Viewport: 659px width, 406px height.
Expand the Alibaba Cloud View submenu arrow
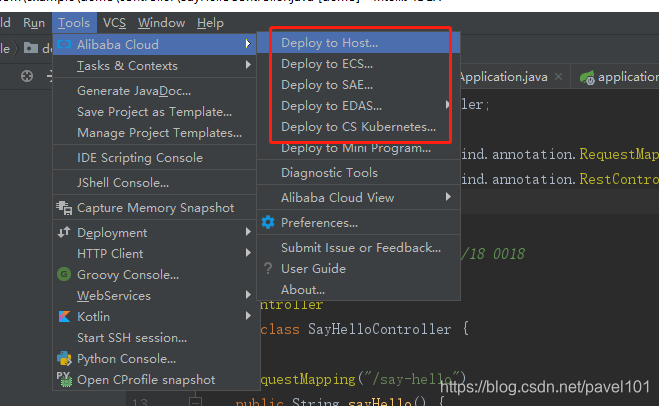click(448, 197)
